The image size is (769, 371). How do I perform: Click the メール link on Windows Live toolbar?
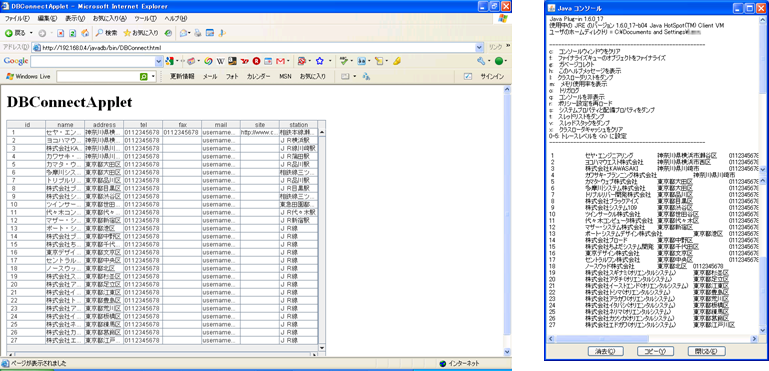(210, 77)
